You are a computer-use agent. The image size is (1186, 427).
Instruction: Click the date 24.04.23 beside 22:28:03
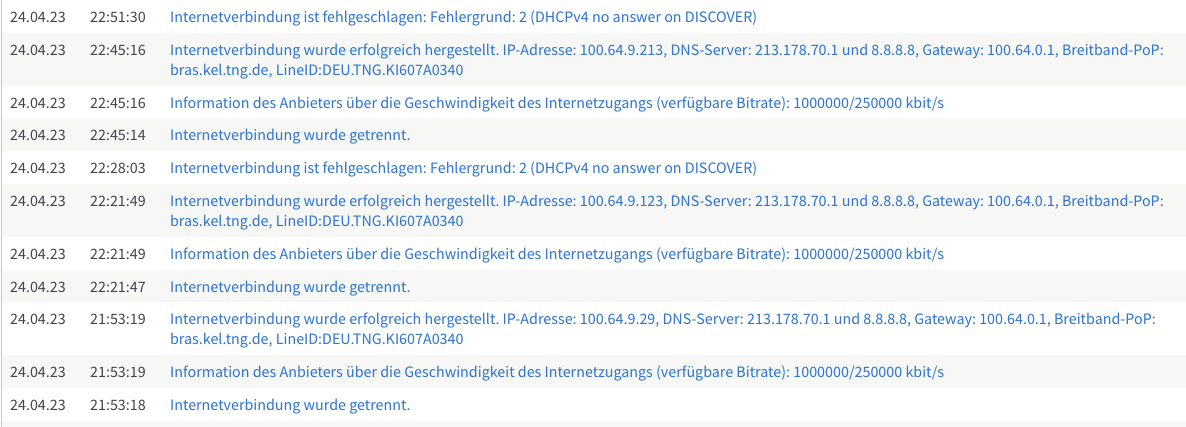(38, 168)
